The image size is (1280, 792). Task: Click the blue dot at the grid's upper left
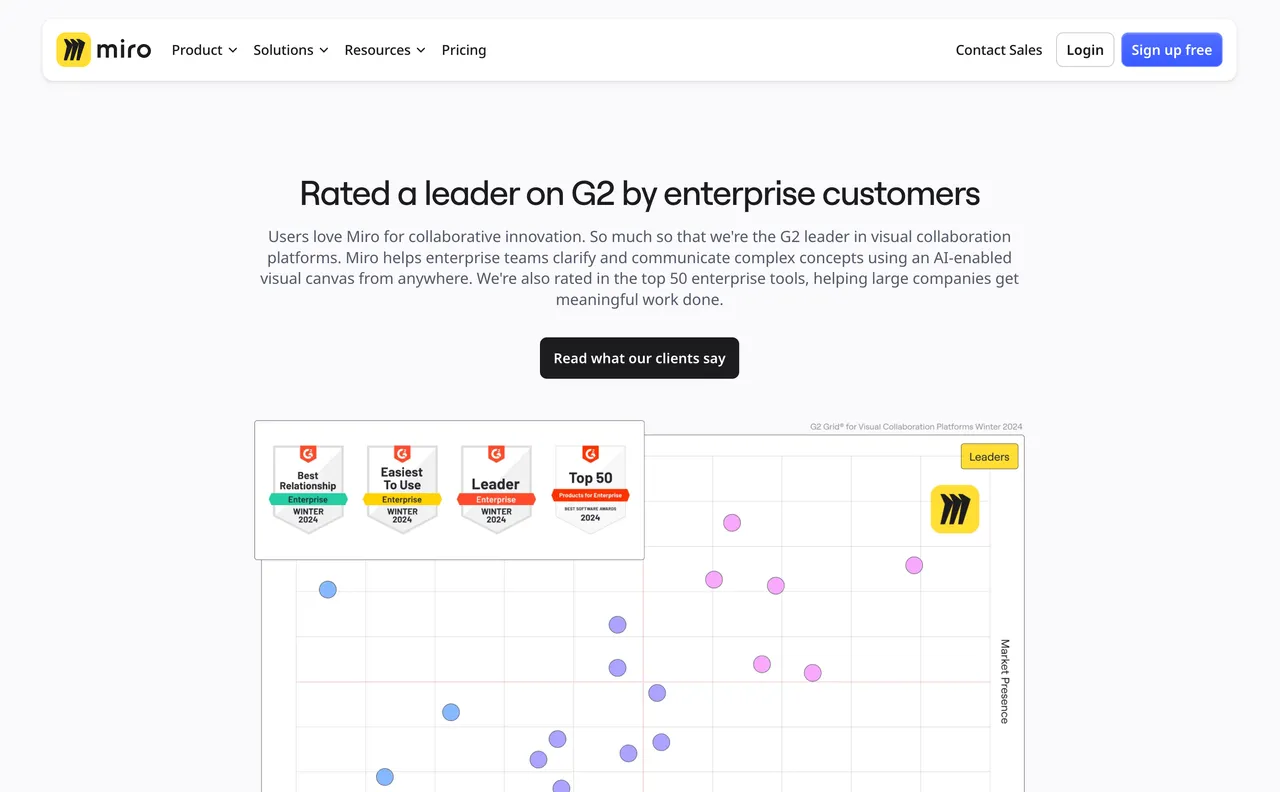(328, 590)
